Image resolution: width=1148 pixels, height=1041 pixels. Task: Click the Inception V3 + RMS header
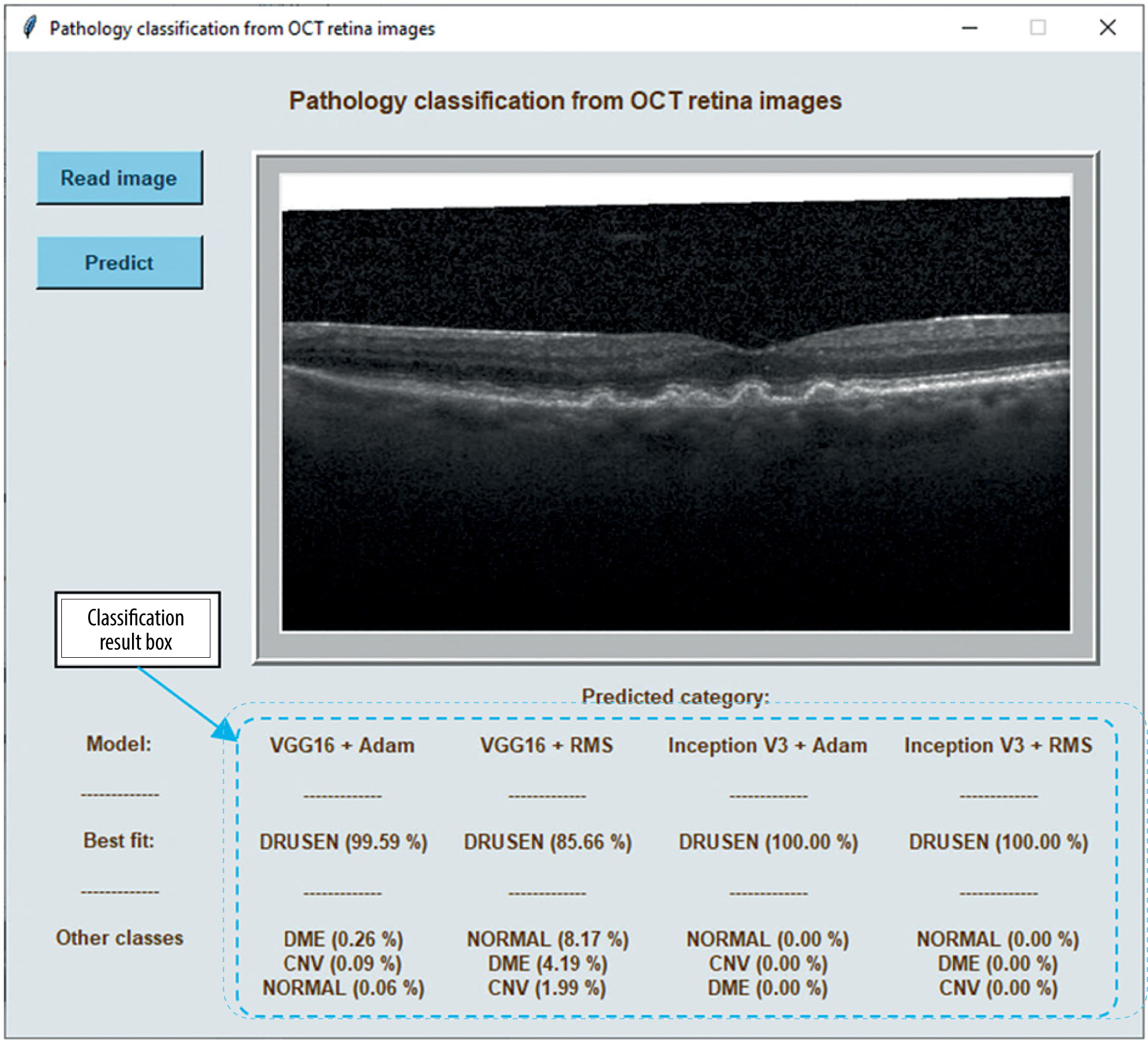tap(998, 745)
